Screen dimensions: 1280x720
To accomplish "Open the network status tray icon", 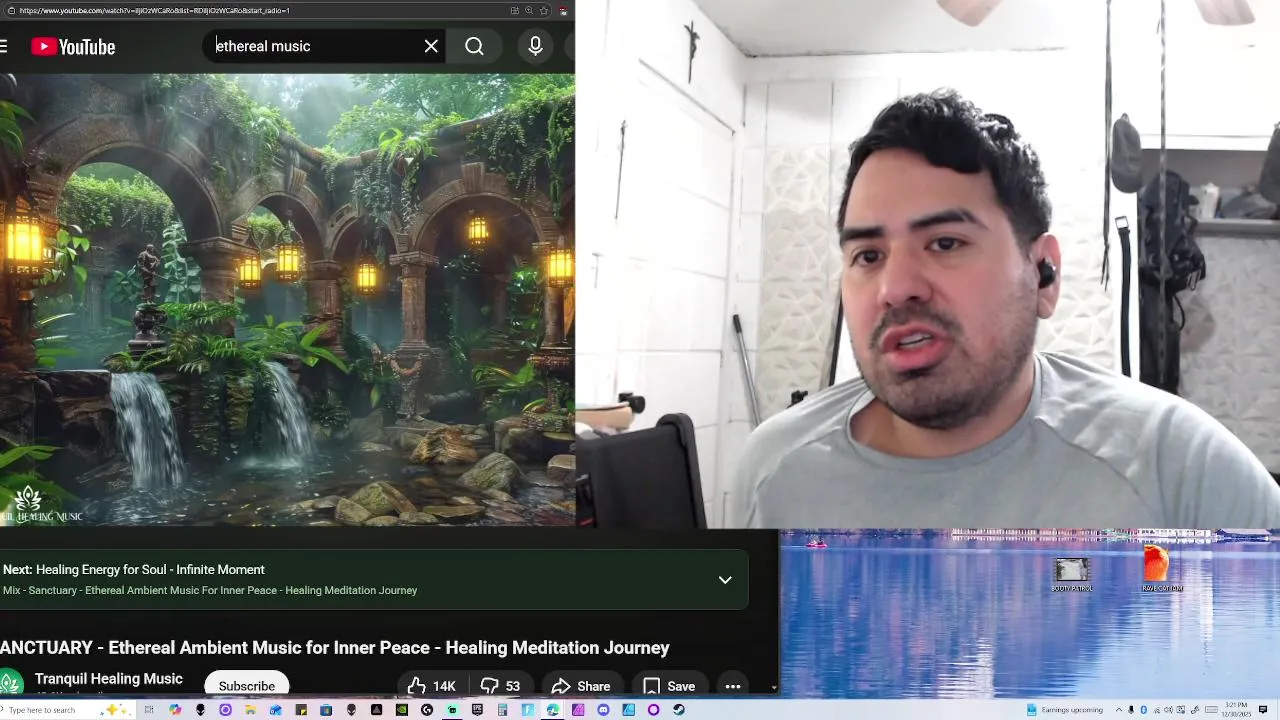I will (1156, 710).
